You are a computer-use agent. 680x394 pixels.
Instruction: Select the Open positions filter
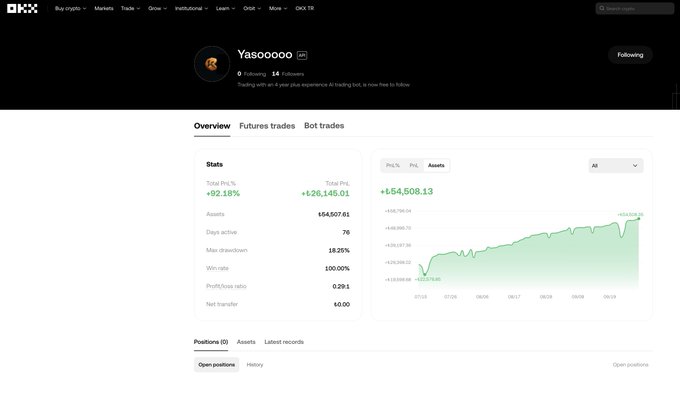[x=216, y=365]
